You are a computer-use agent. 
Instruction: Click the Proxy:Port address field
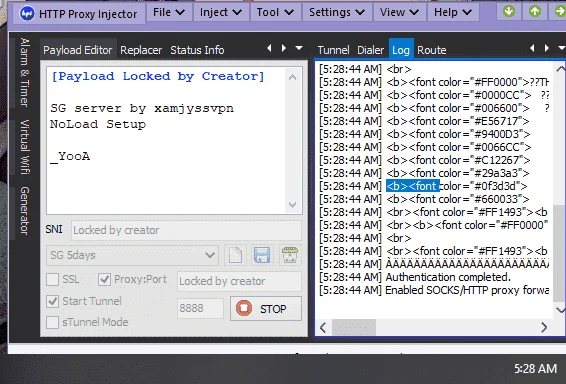tap(239, 281)
